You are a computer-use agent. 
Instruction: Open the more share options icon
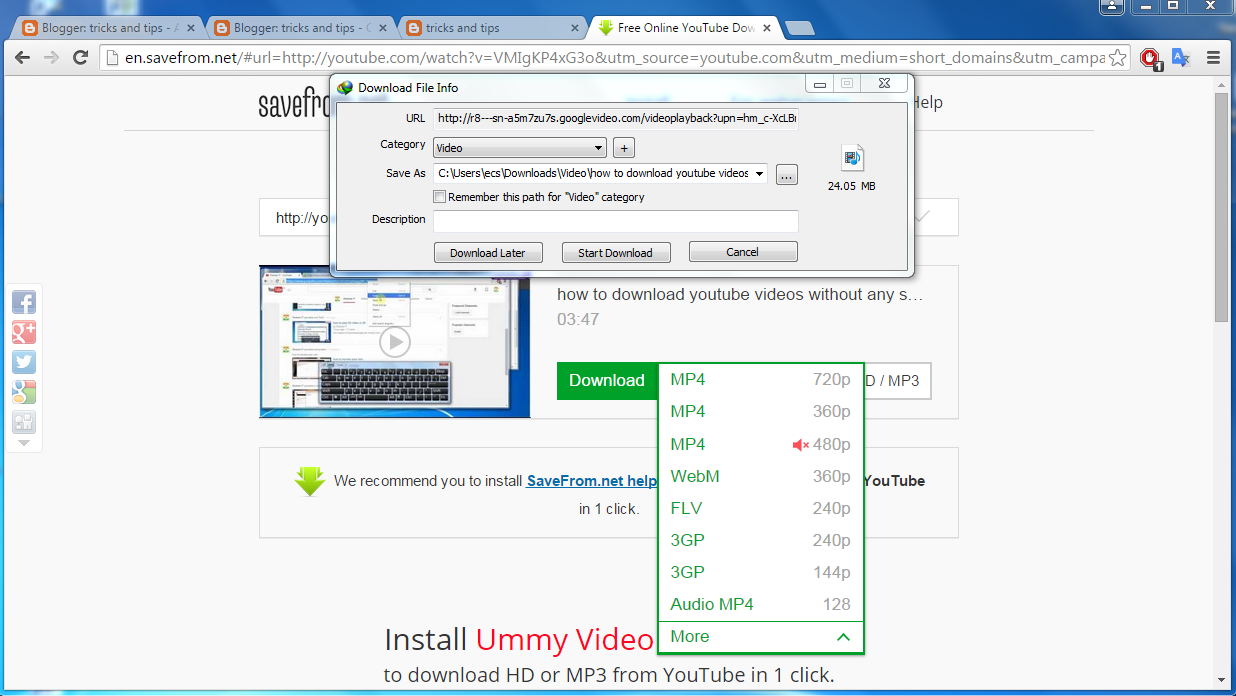point(24,422)
